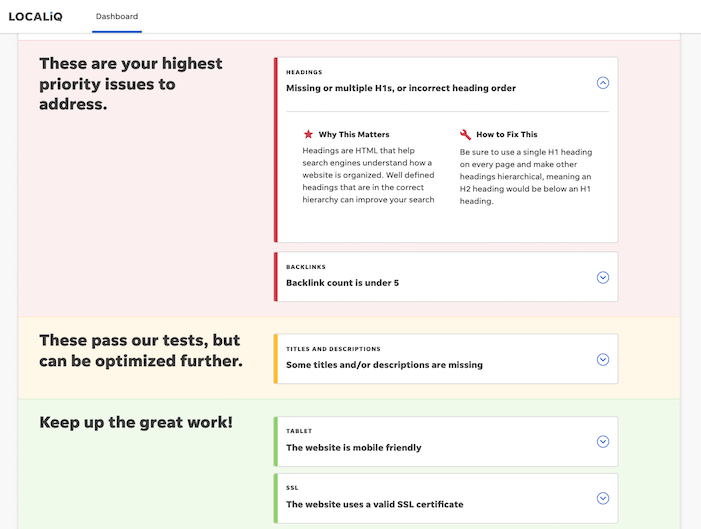The width and height of the screenshot is (701, 529).
Task: Select 'Some titles and/or descriptions are missing'
Action: 384,365
